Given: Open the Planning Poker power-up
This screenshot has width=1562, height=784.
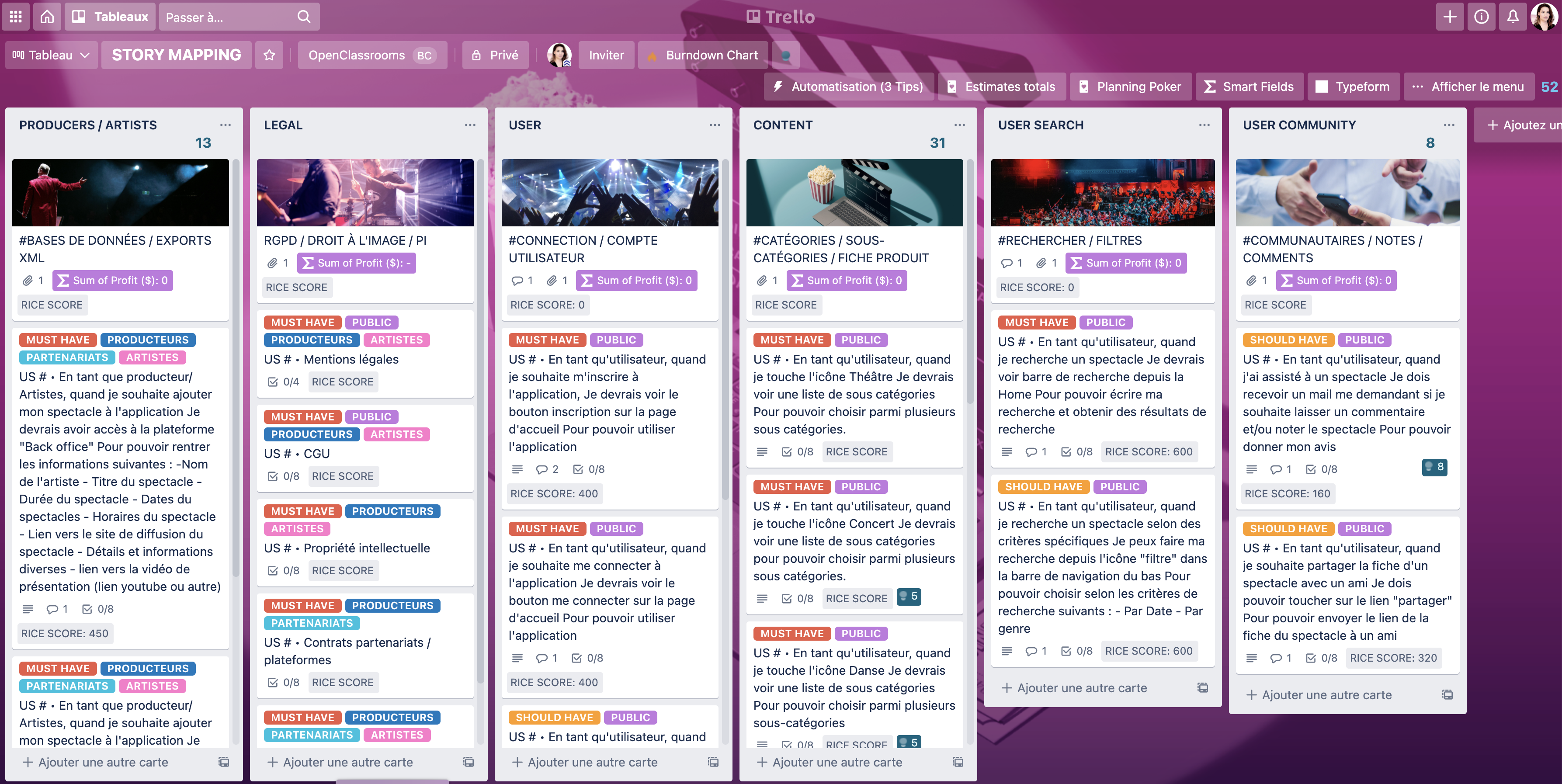Looking at the screenshot, I should pos(1130,87).
